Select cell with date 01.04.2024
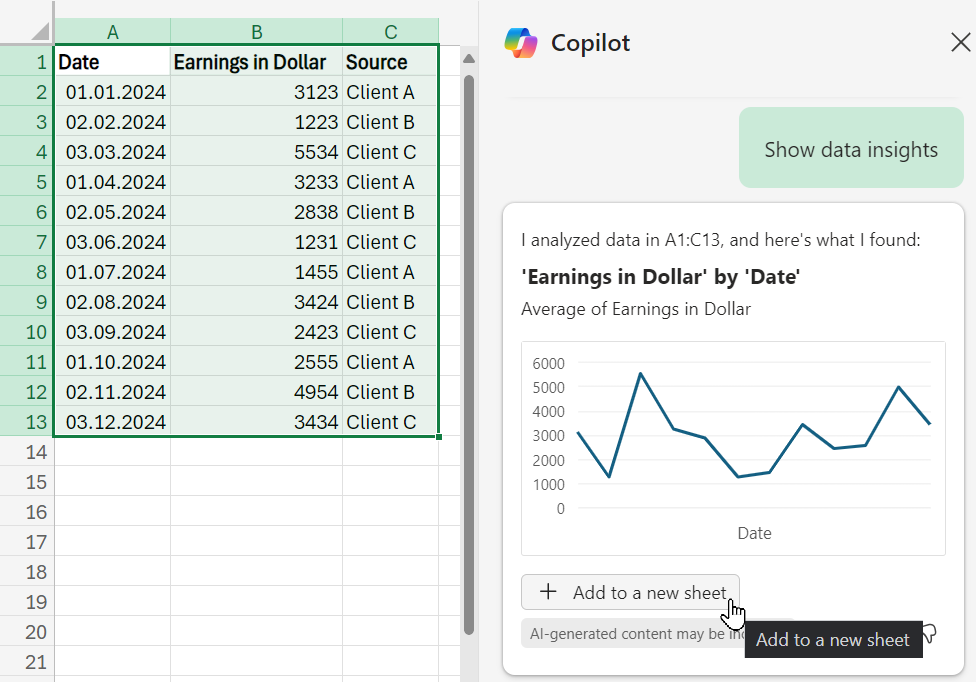 (112, 181)
